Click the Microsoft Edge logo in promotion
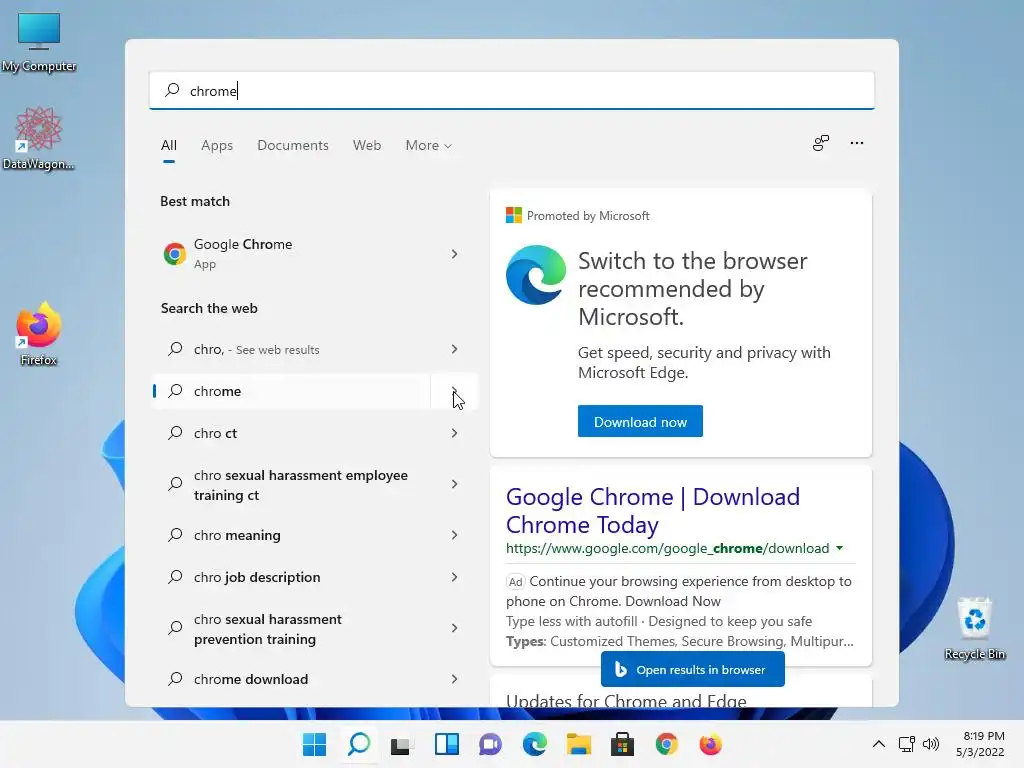 pos(536,275)
